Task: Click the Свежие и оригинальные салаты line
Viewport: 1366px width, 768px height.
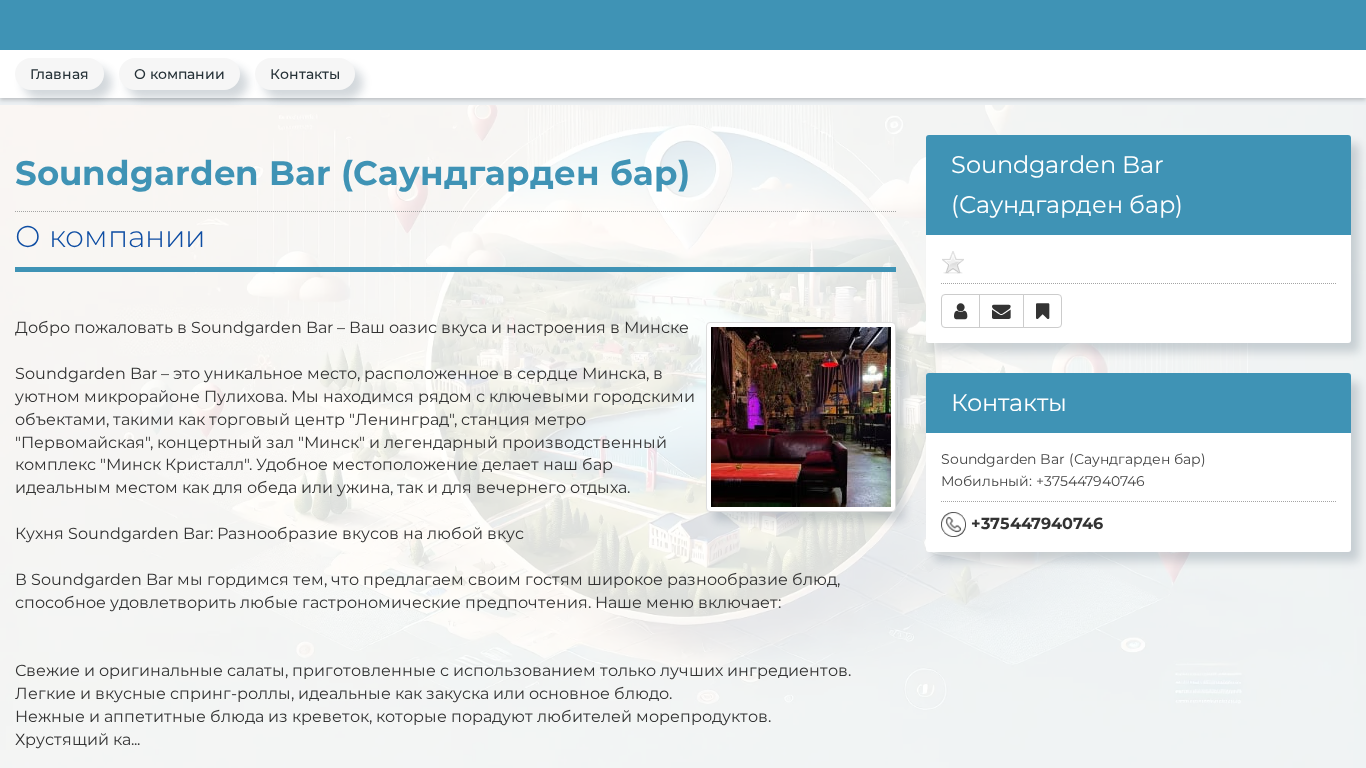Action: (433, 671)
